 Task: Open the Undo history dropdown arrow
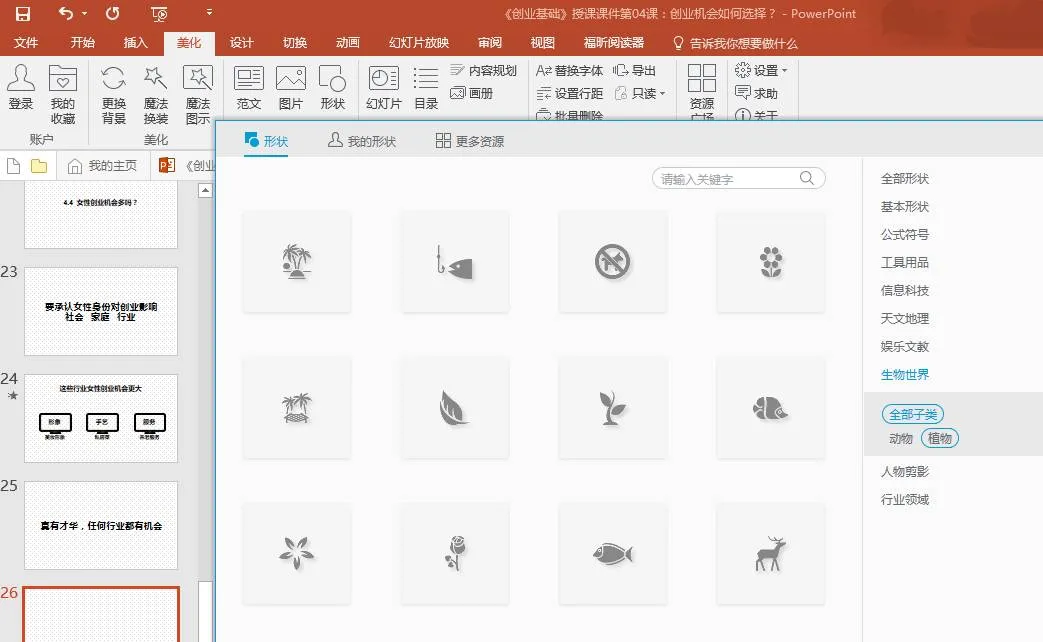pyautogui.click(x=84, y=13)
